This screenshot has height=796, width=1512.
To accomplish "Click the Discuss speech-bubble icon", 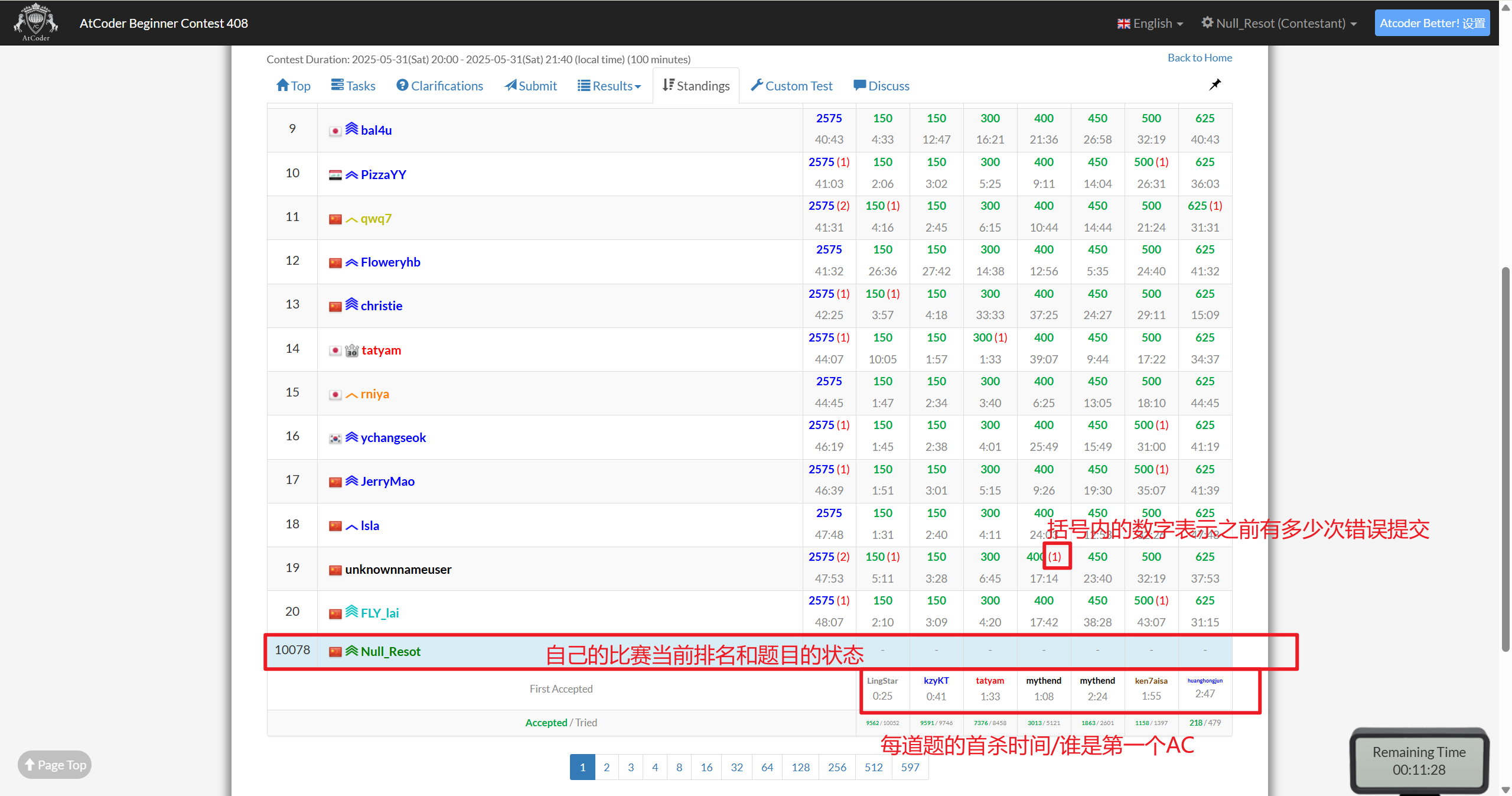I will point(860,85).
